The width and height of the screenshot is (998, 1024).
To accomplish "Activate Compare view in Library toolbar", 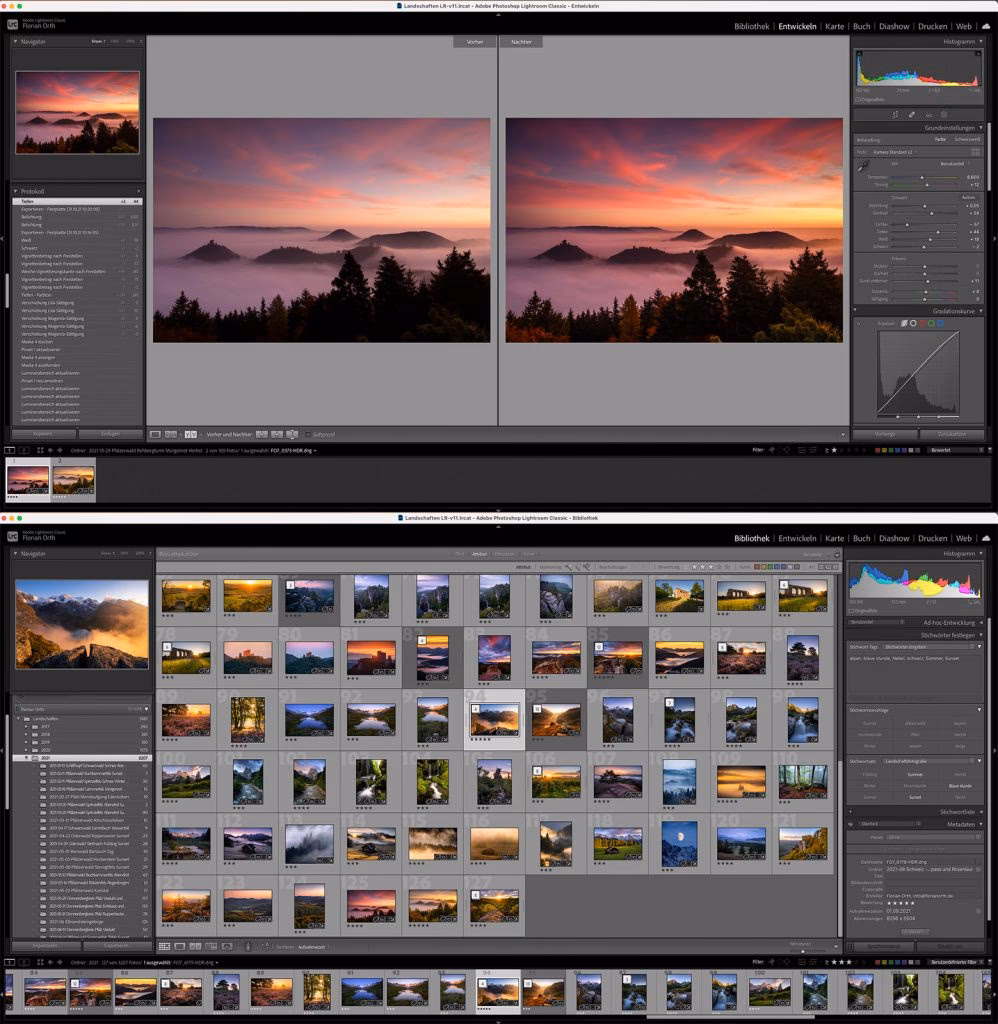I will [x=193, y=947].
